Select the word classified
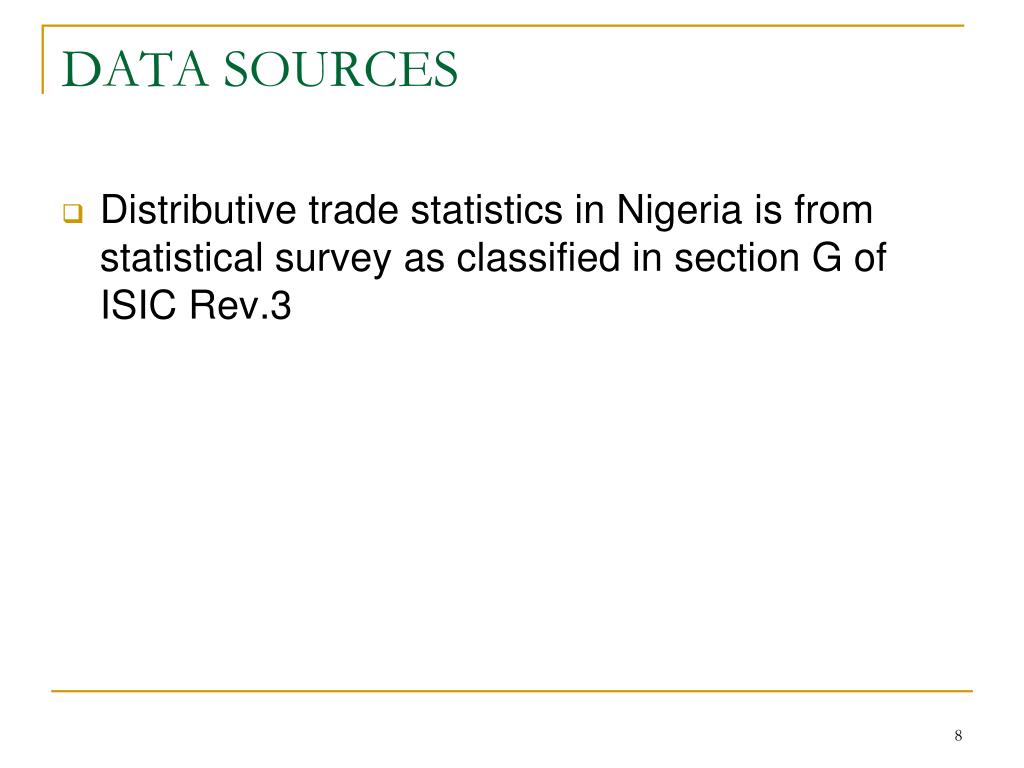1024x768 pixels. [x=537, y=257]
